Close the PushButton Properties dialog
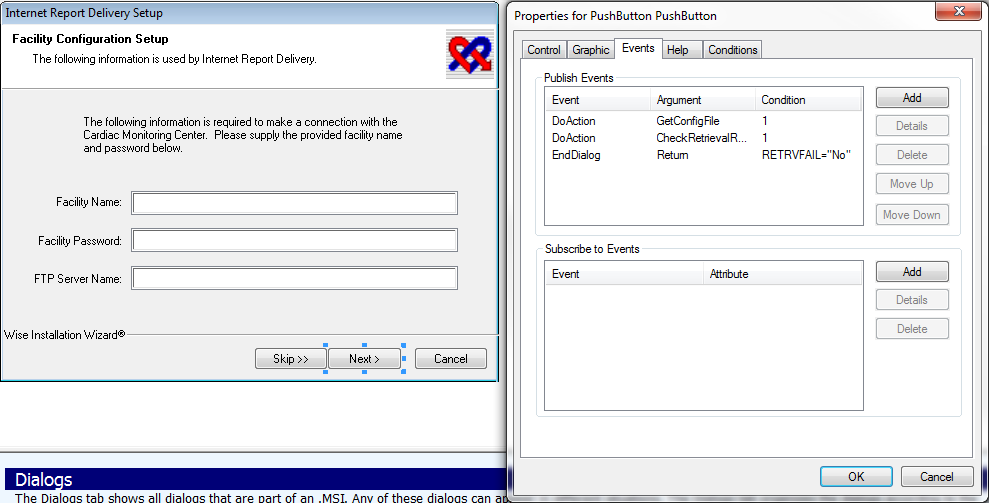This screenshot has height=503, width=989. coord(958,11)
